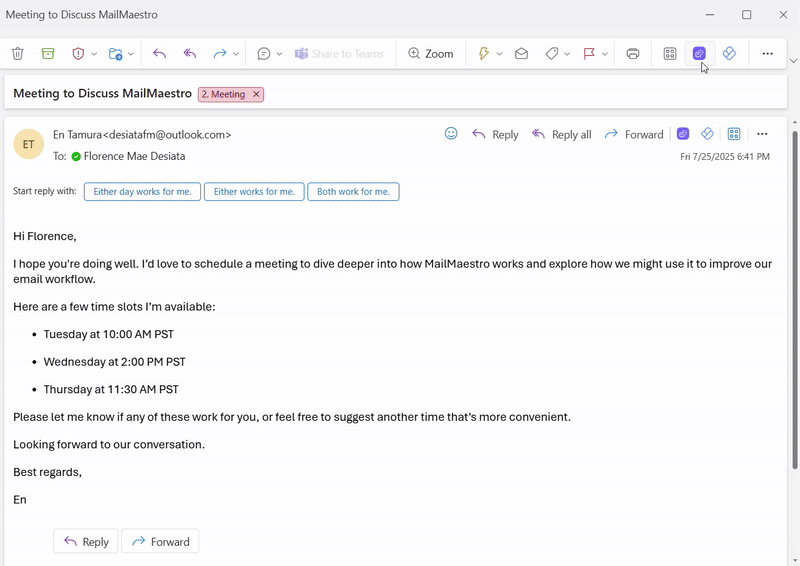This screenshot has width=800, height=566.
Task: Open the flag options dropdown arrow
Action: pyautogui.click(x=605, y=54)
